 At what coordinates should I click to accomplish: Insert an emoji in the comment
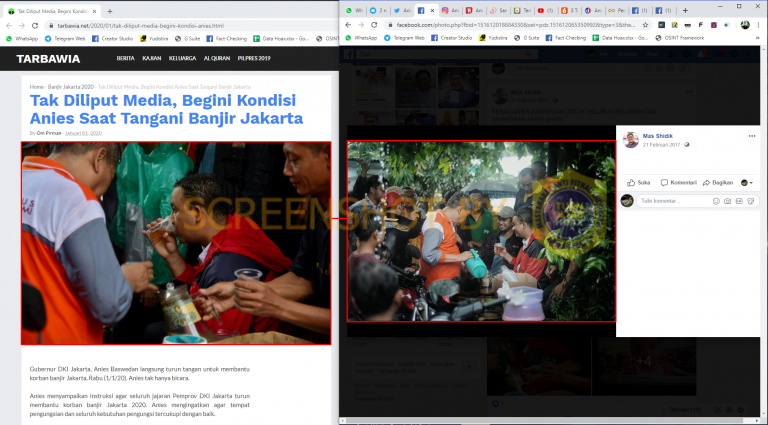tap(716, 201)
